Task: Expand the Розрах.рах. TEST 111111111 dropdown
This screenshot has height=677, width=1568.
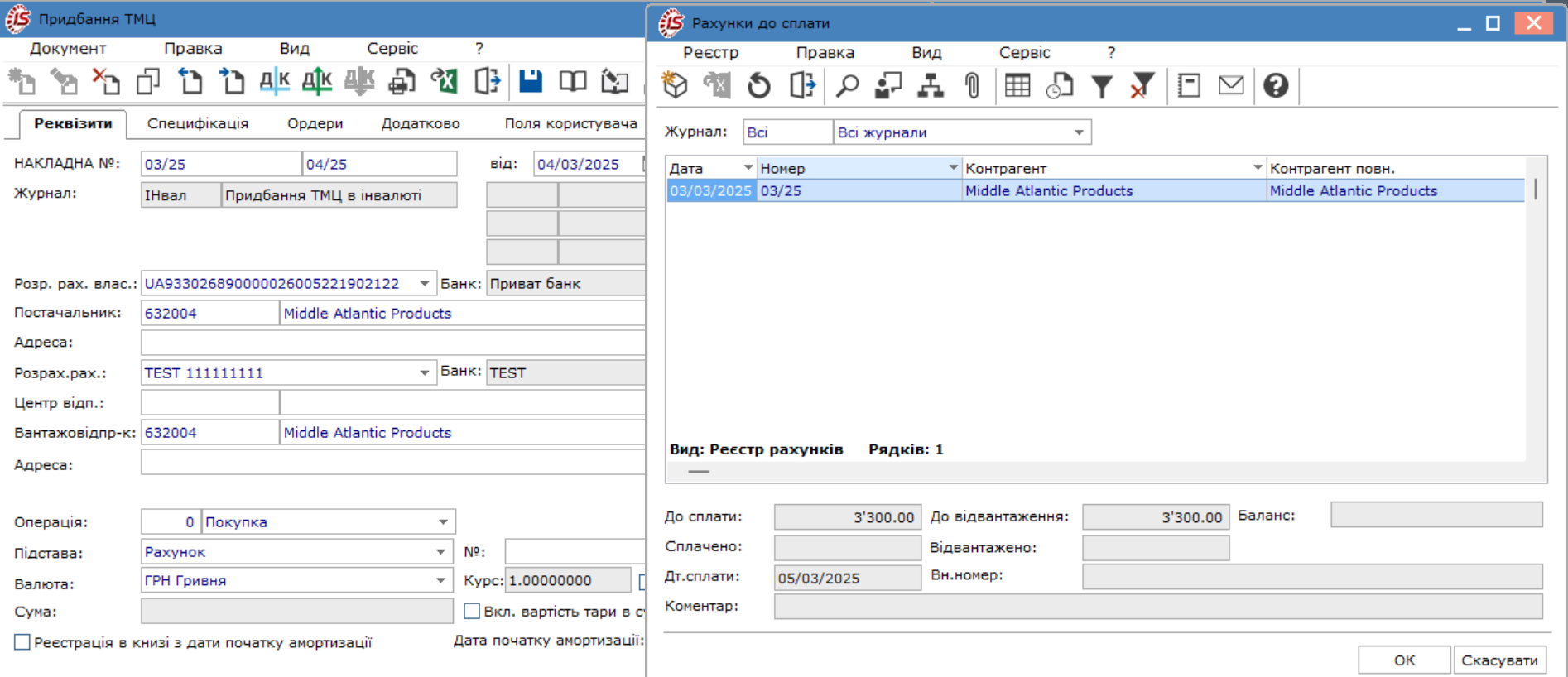Action: coord(424,372)
